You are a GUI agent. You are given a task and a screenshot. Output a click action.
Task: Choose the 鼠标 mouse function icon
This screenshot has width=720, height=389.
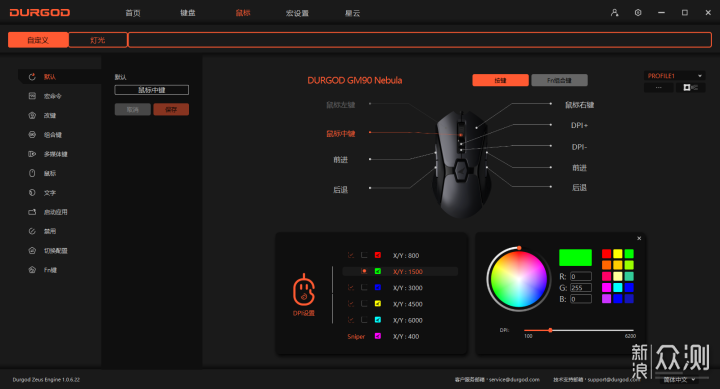32,173
